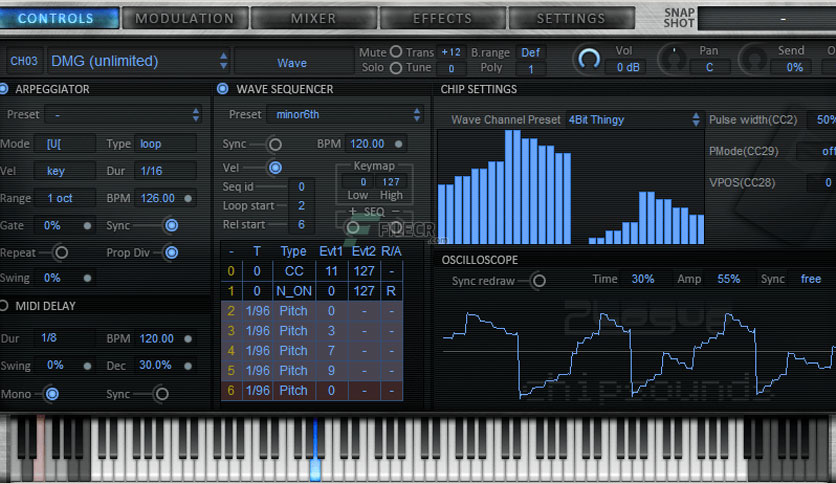Click the Poly value 1
836x484 pixels.
(530, 69)
